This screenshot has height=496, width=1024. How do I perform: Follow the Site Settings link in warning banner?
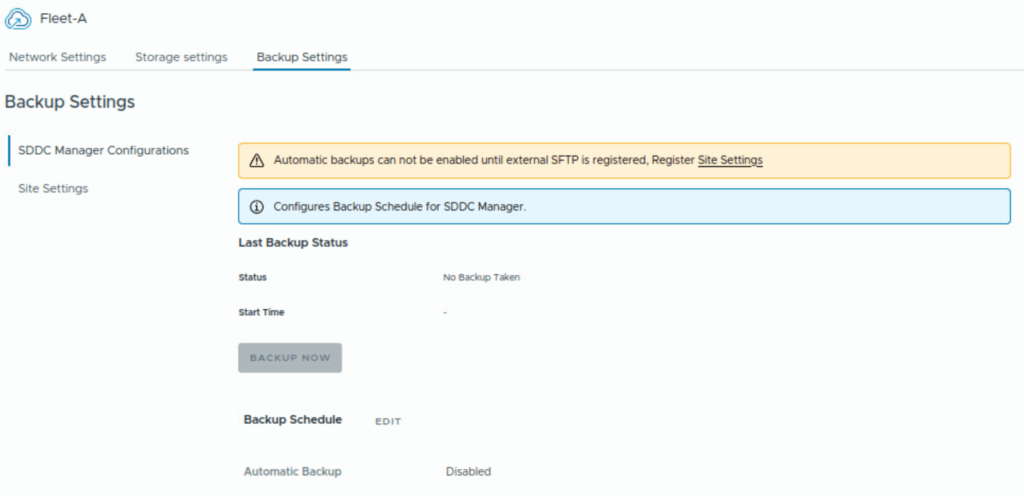pyautogui.click(x=730, y=160)
